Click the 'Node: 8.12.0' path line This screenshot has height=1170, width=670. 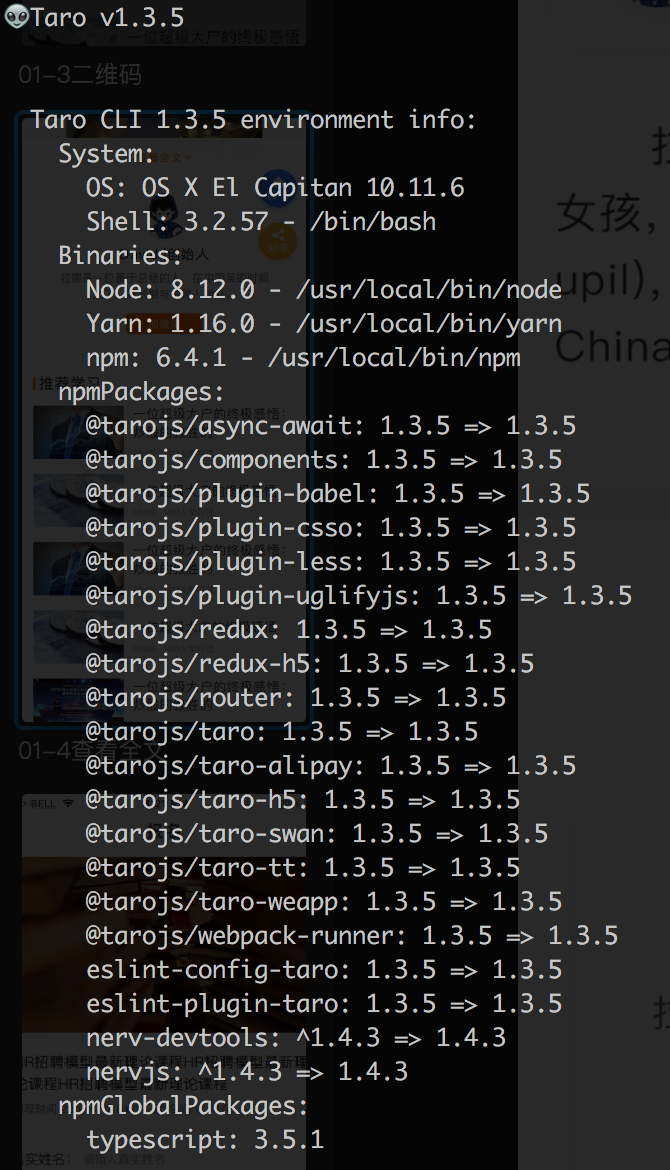pos(324,290)
